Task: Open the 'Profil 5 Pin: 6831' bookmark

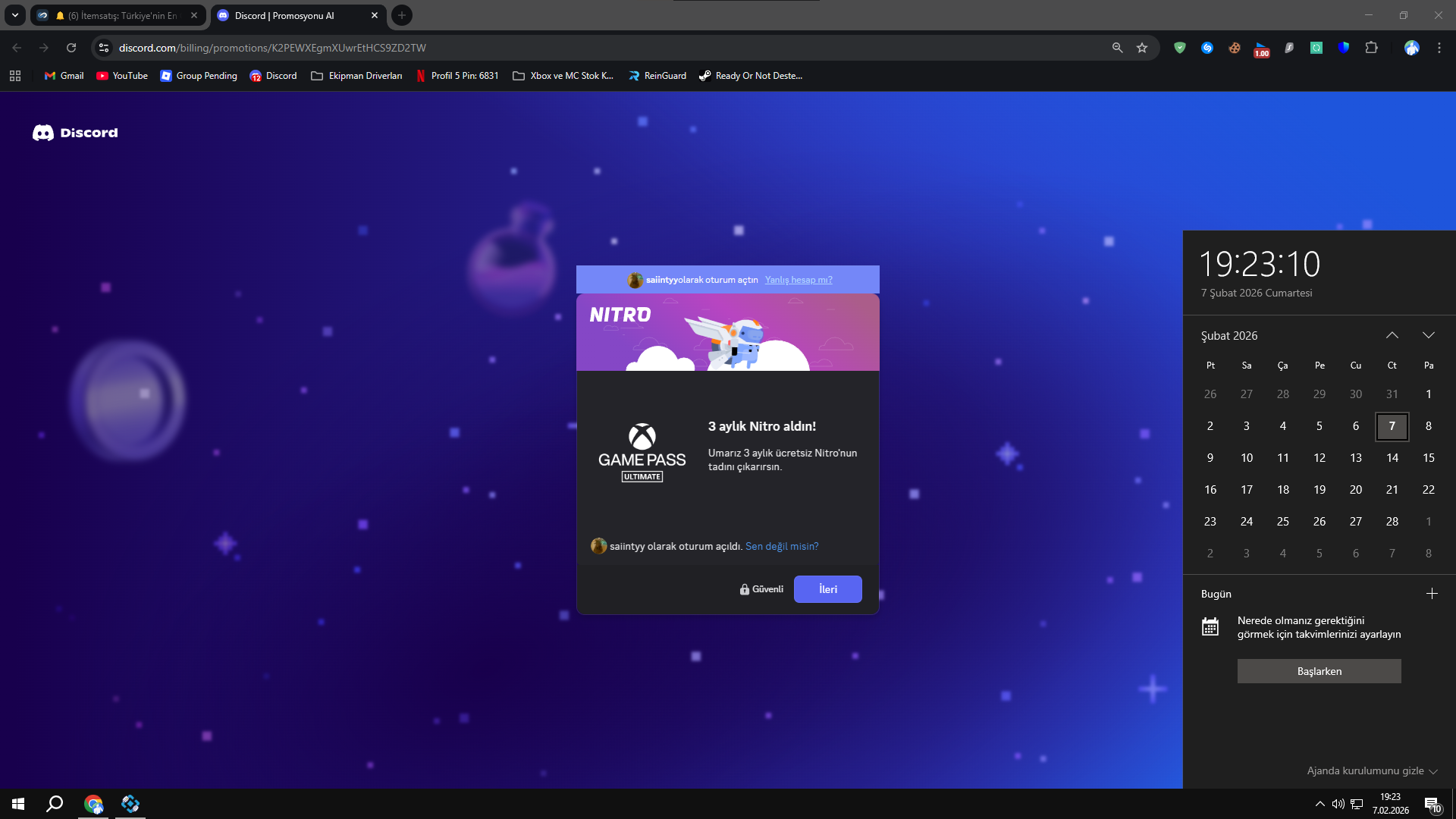Action: [457, 76]
